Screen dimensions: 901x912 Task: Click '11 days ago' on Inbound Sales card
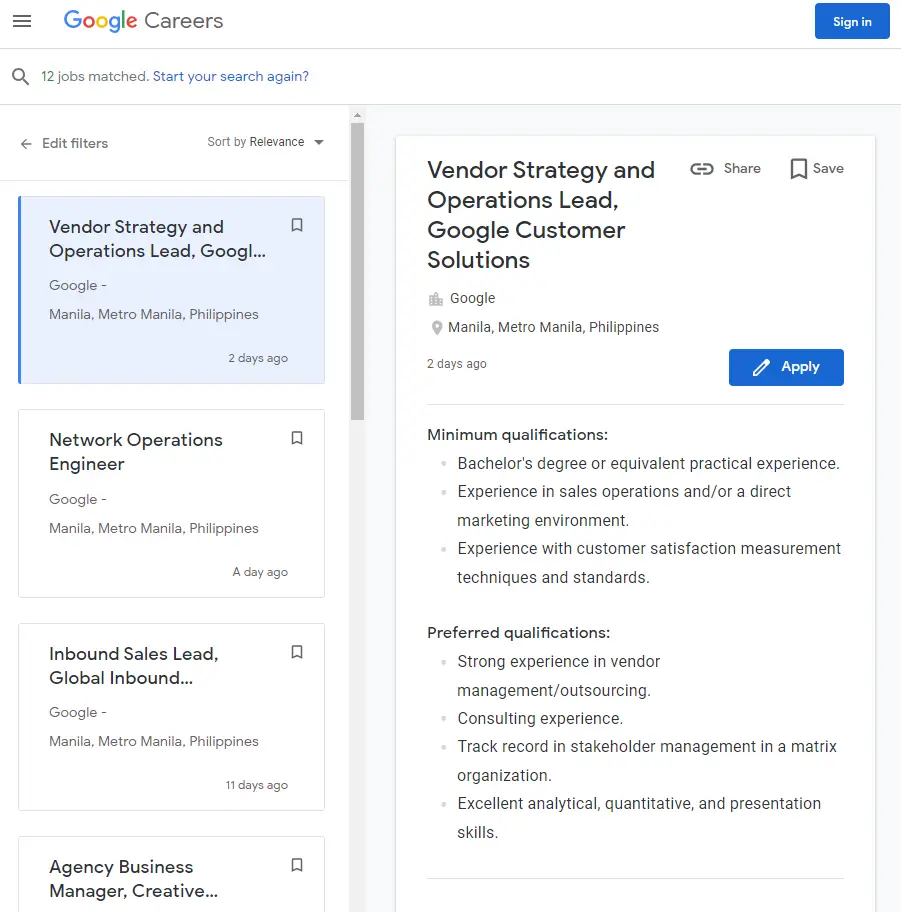pos(257,785)
